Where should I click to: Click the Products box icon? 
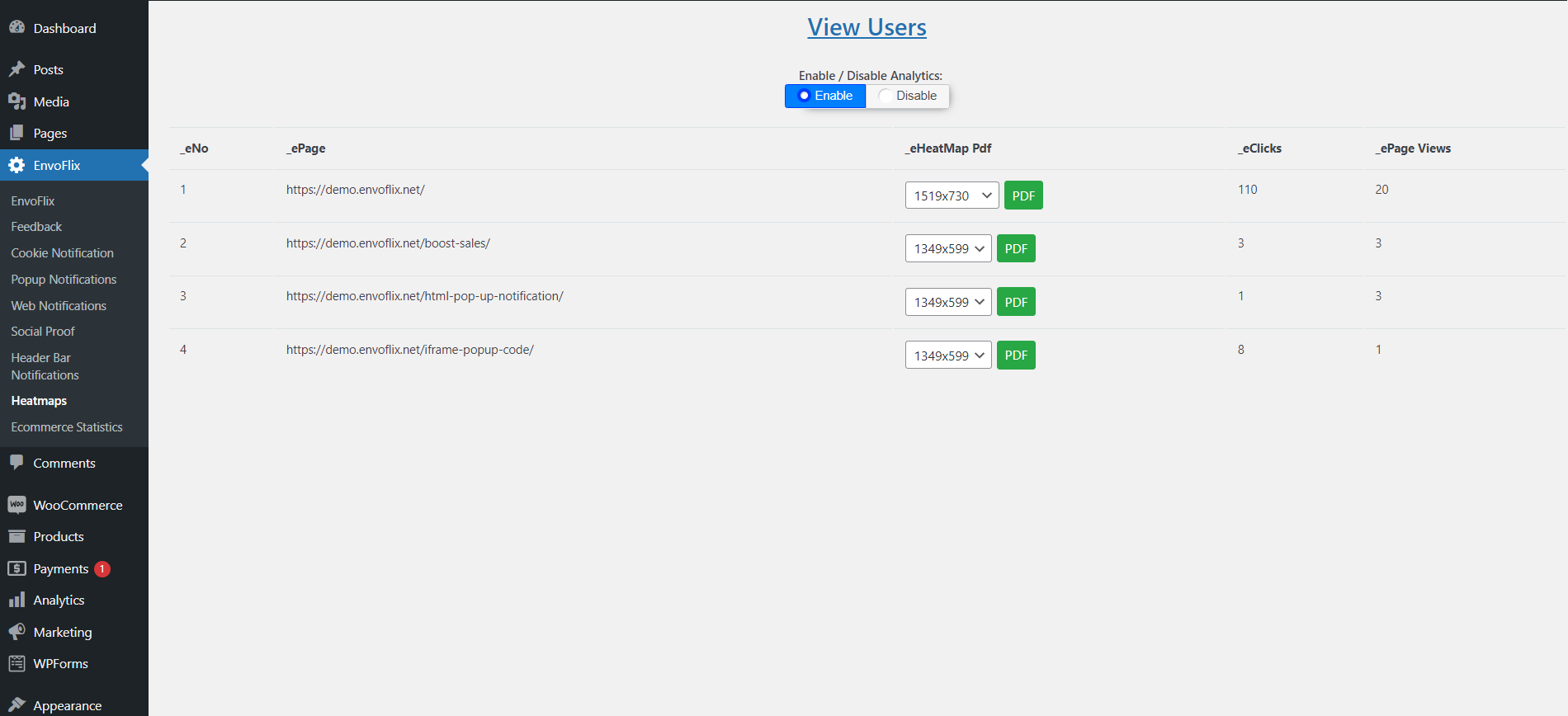click(x=17, y=536)
